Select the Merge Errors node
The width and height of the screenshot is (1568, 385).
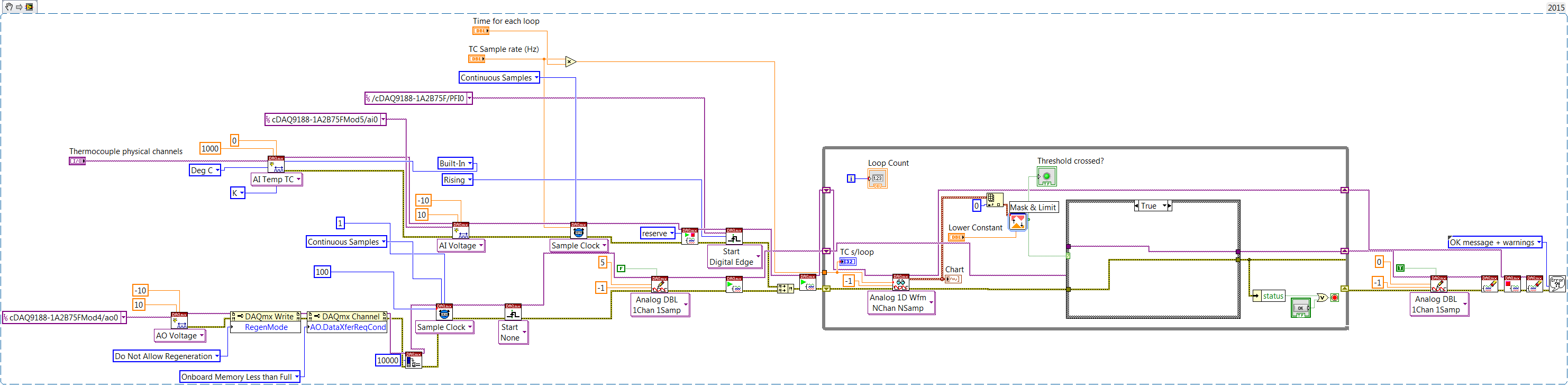[x=785, y=289]
